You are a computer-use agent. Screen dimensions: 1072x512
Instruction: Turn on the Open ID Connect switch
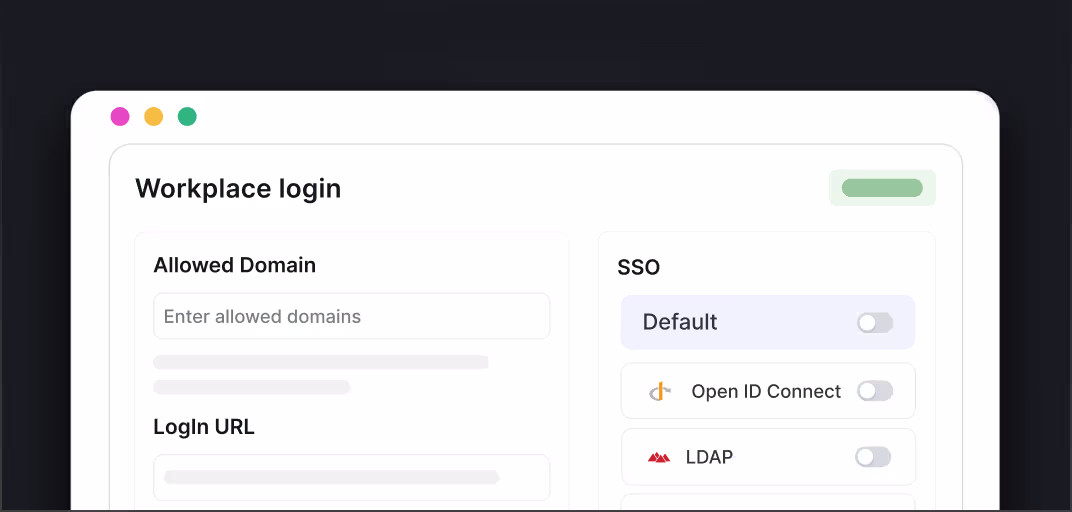point(874,391)
